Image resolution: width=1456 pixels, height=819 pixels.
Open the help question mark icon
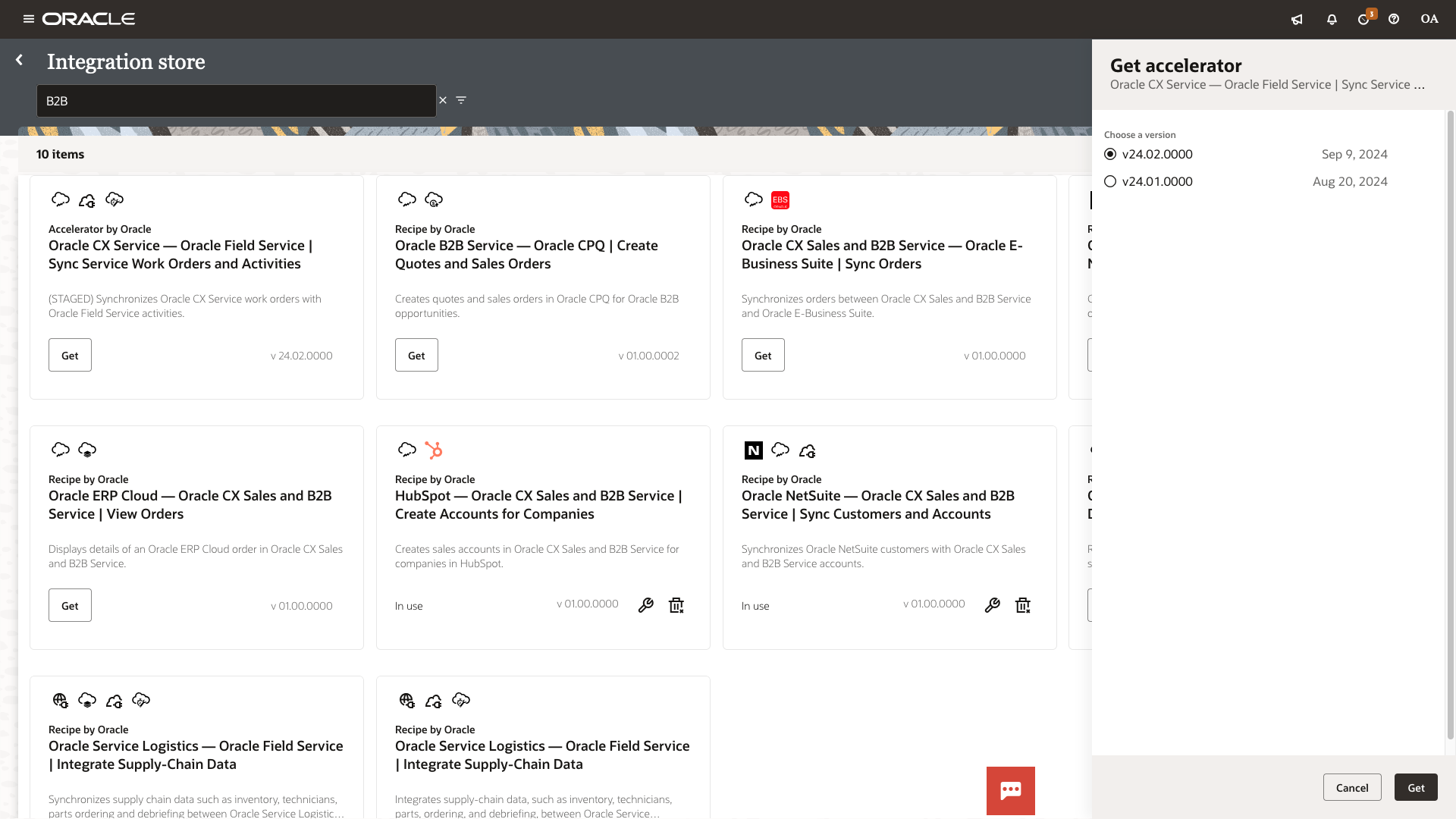[x=1394, y=20]
